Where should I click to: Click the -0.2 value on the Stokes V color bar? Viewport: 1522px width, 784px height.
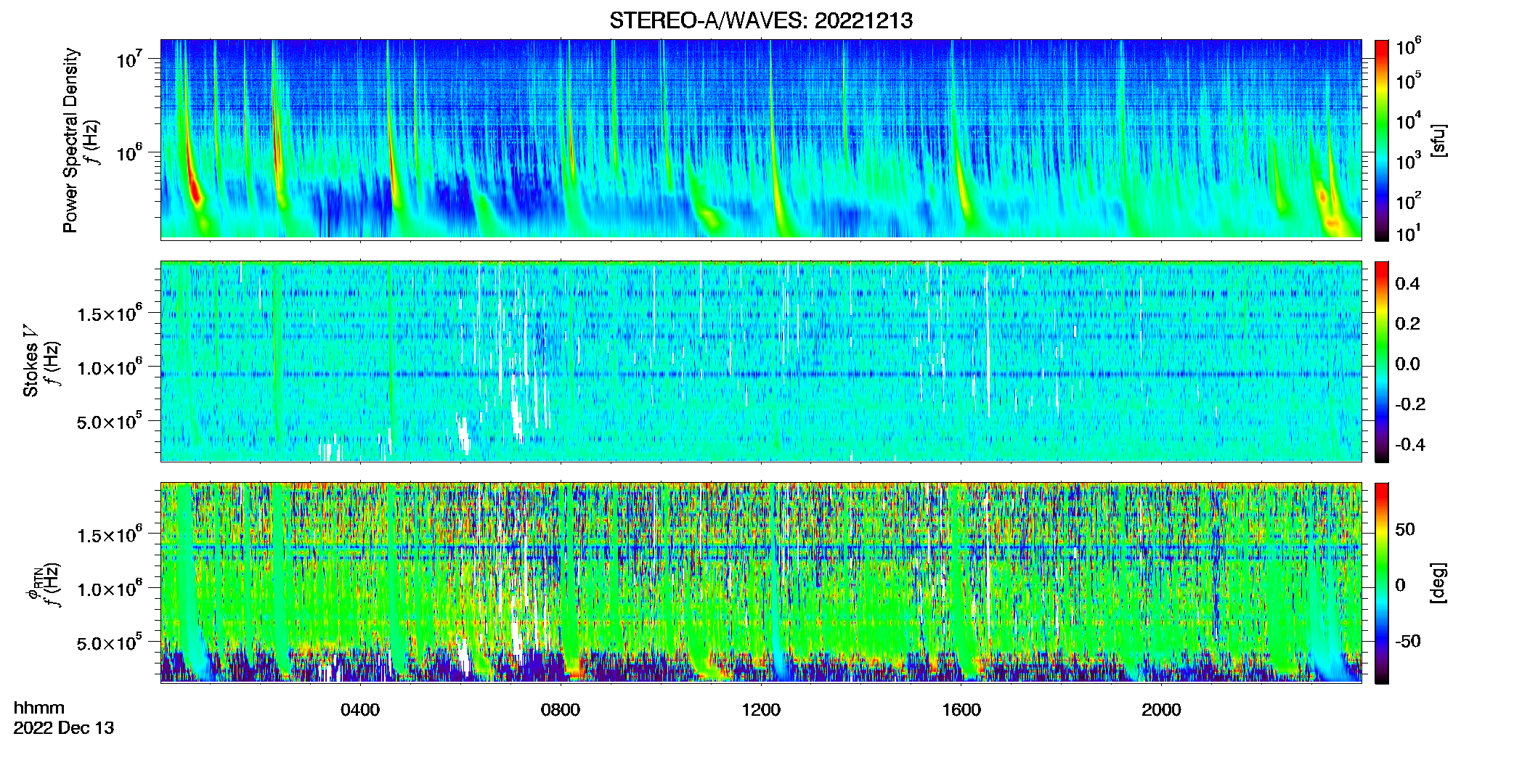pyautogui.click(x=1410, y=404)
